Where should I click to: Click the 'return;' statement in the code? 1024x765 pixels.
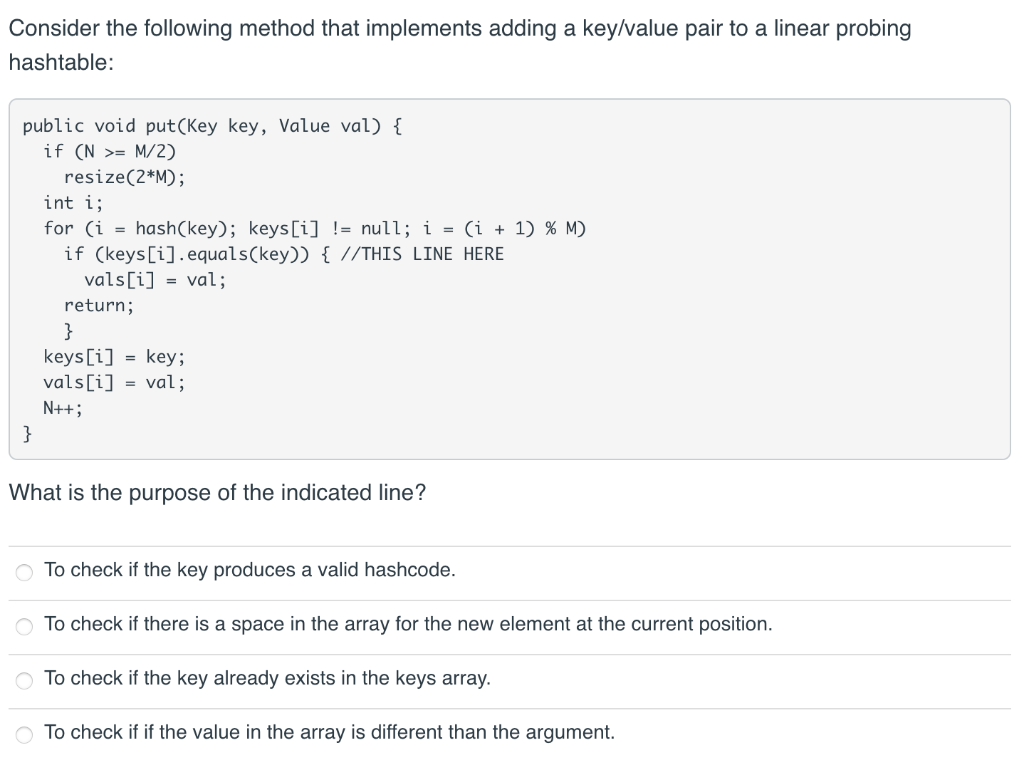tap(99, 305)
